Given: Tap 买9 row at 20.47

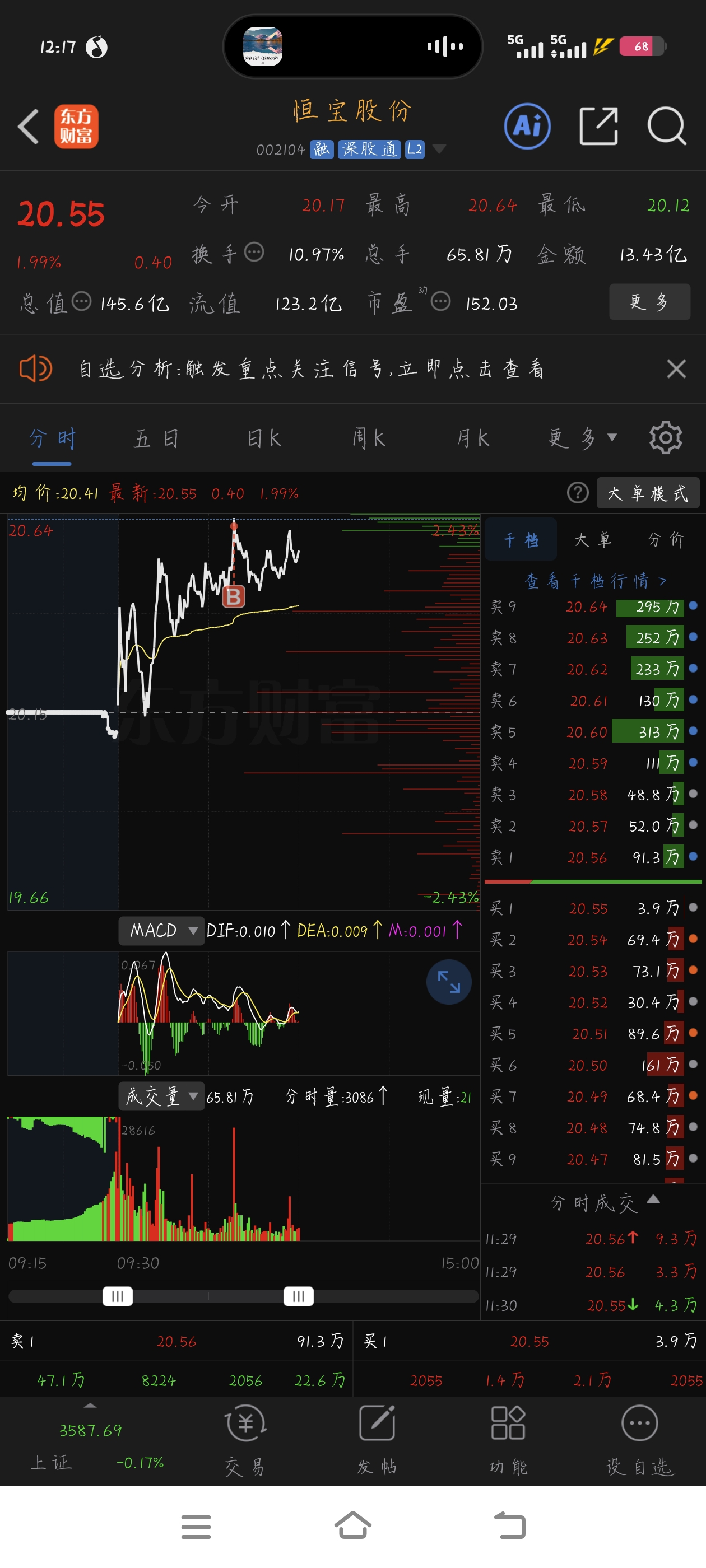Looking at the screenshot, I should 594,1159.
